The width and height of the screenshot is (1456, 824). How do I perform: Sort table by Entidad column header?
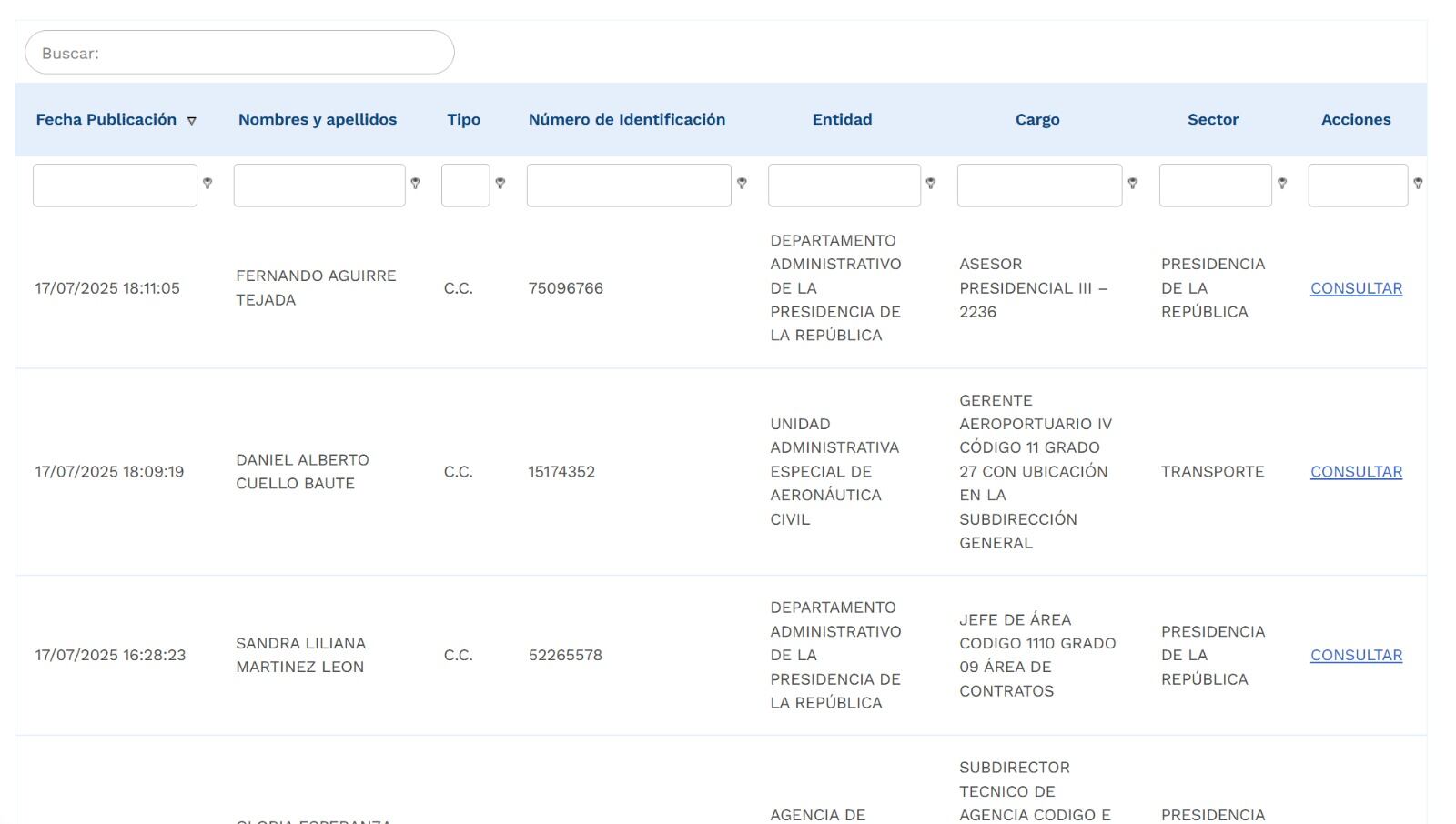pyautogui.click(x=842, y=119)
